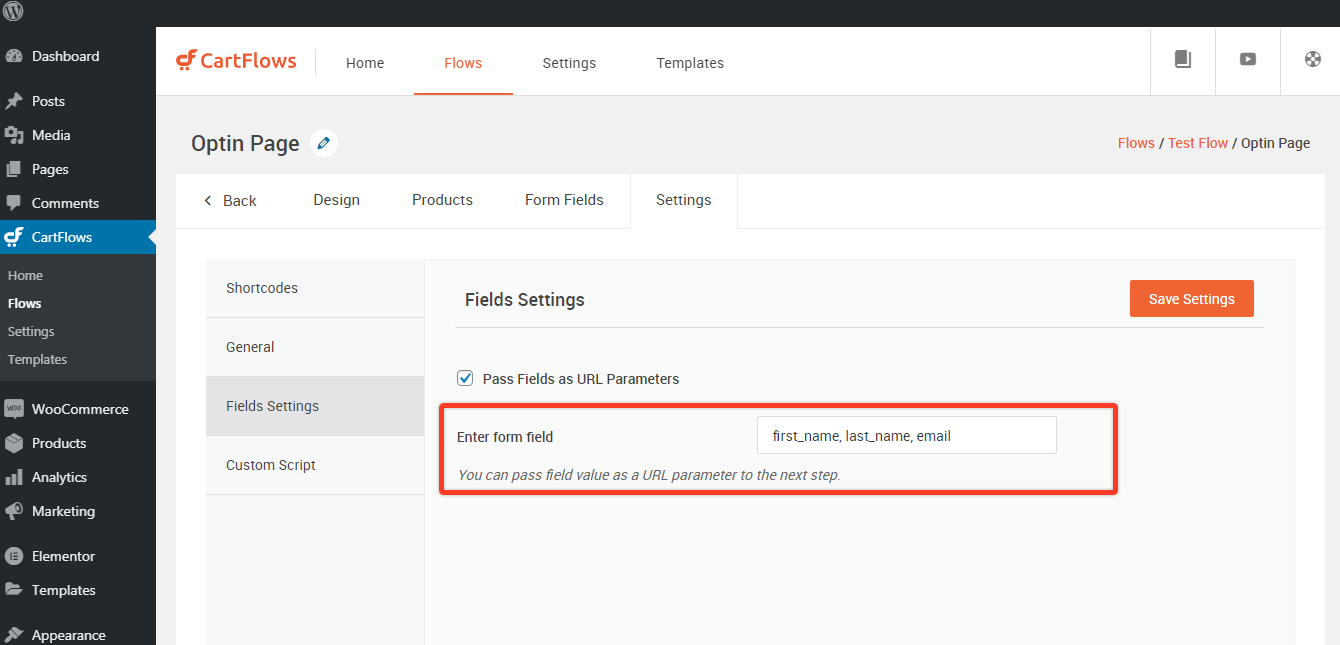The image size is (1340, 645).
Task: Open the video tutorials YouTube icon
Action: point(1248,60)
